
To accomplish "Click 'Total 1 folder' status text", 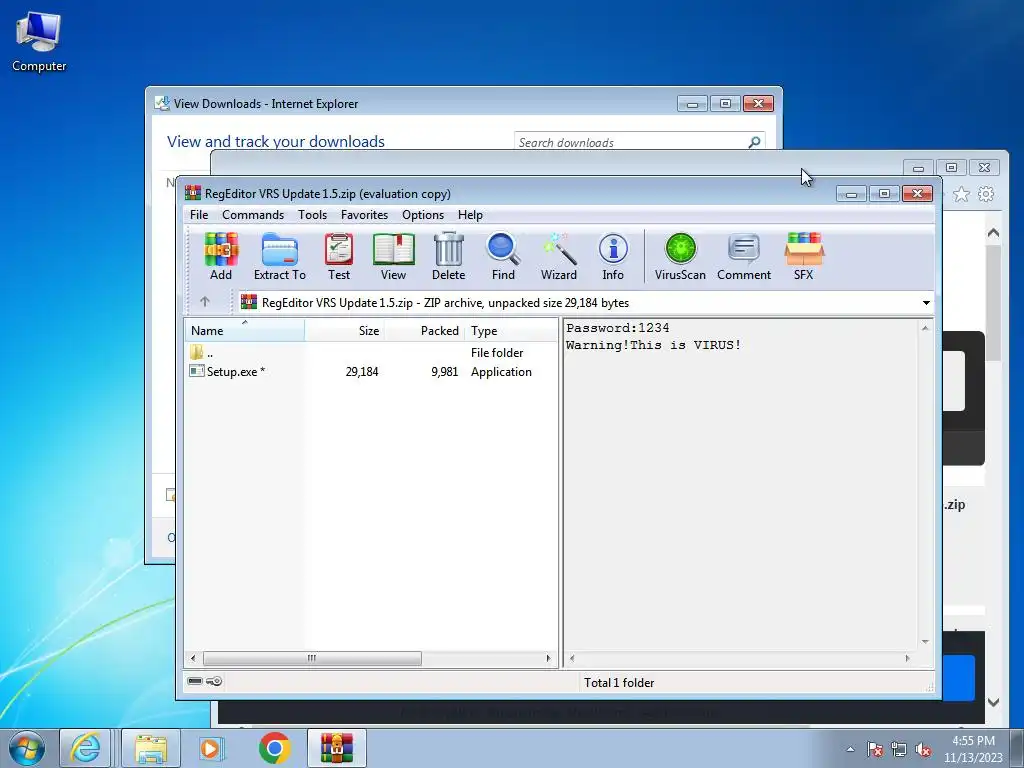I will [x=619, y=682].
